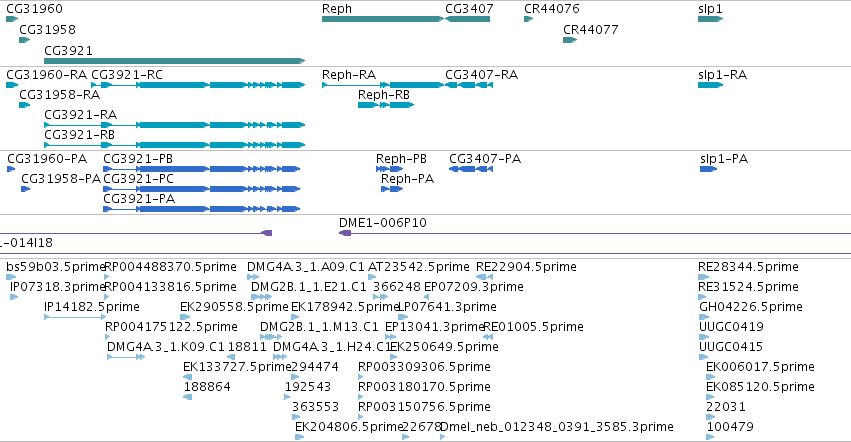Select the CG3921-PB protein feature

(201, 169)
